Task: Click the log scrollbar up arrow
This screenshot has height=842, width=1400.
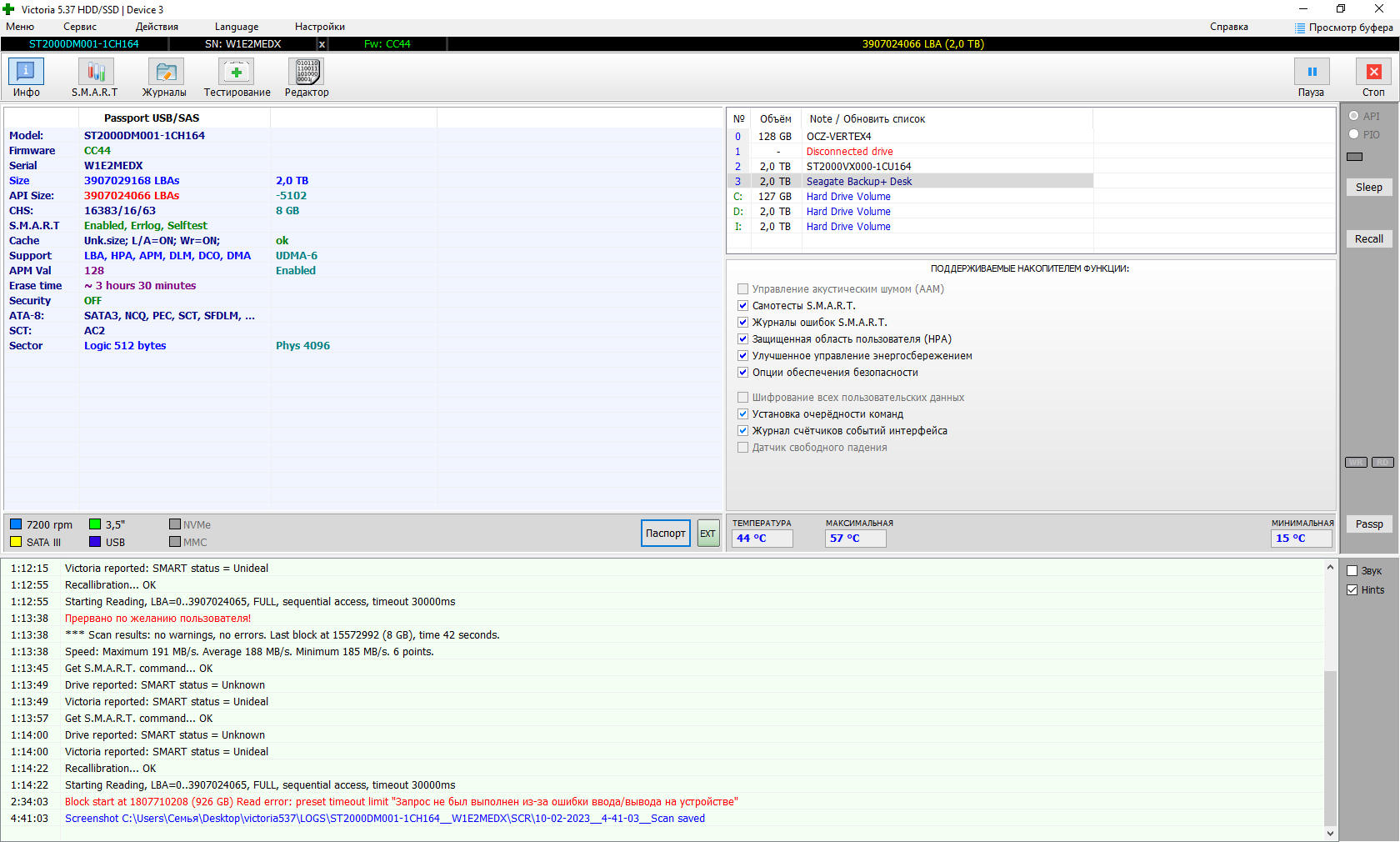Action: (x=1330, y=568)
